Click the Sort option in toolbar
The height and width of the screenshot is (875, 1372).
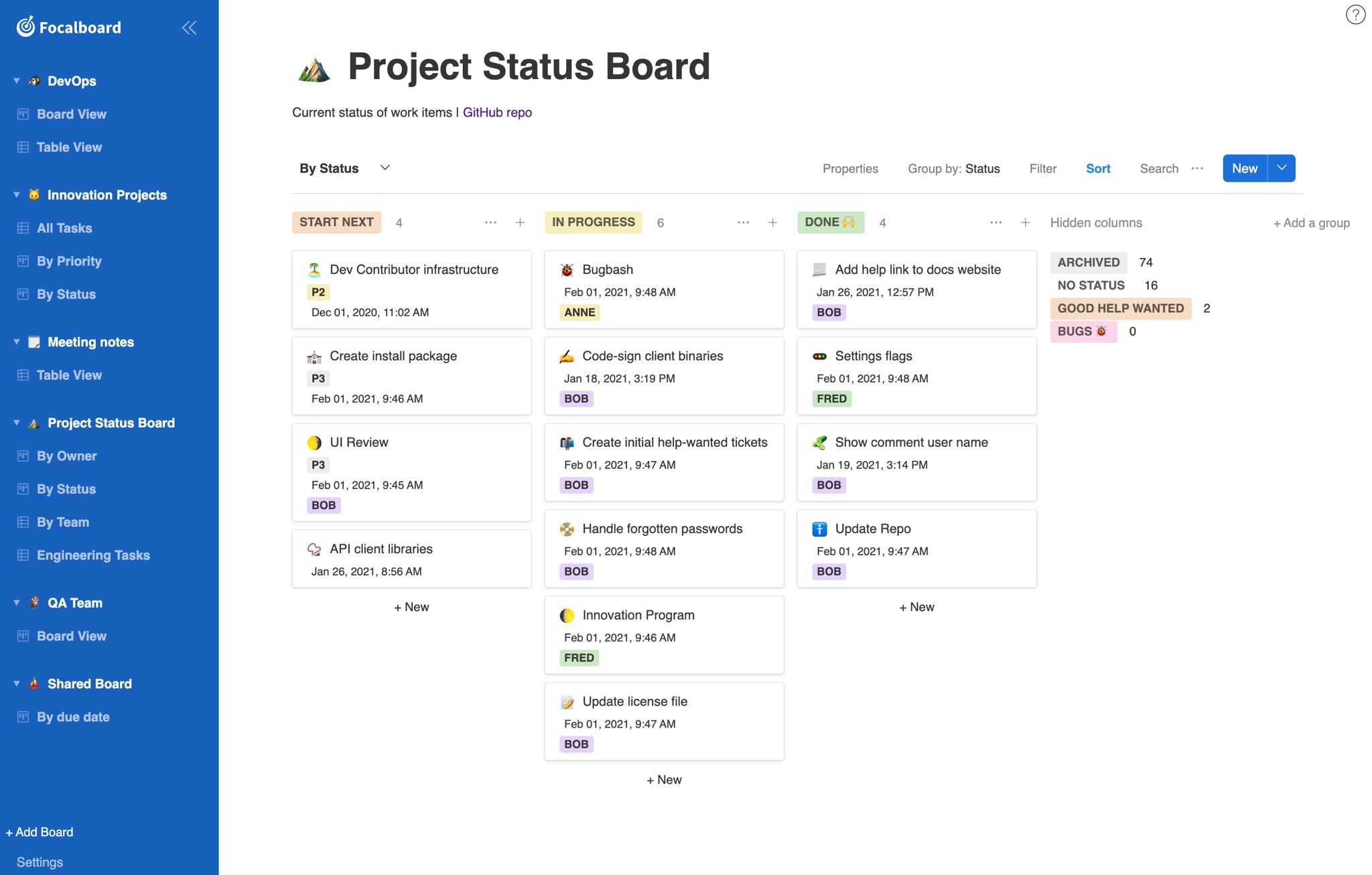pos(1098,168)
